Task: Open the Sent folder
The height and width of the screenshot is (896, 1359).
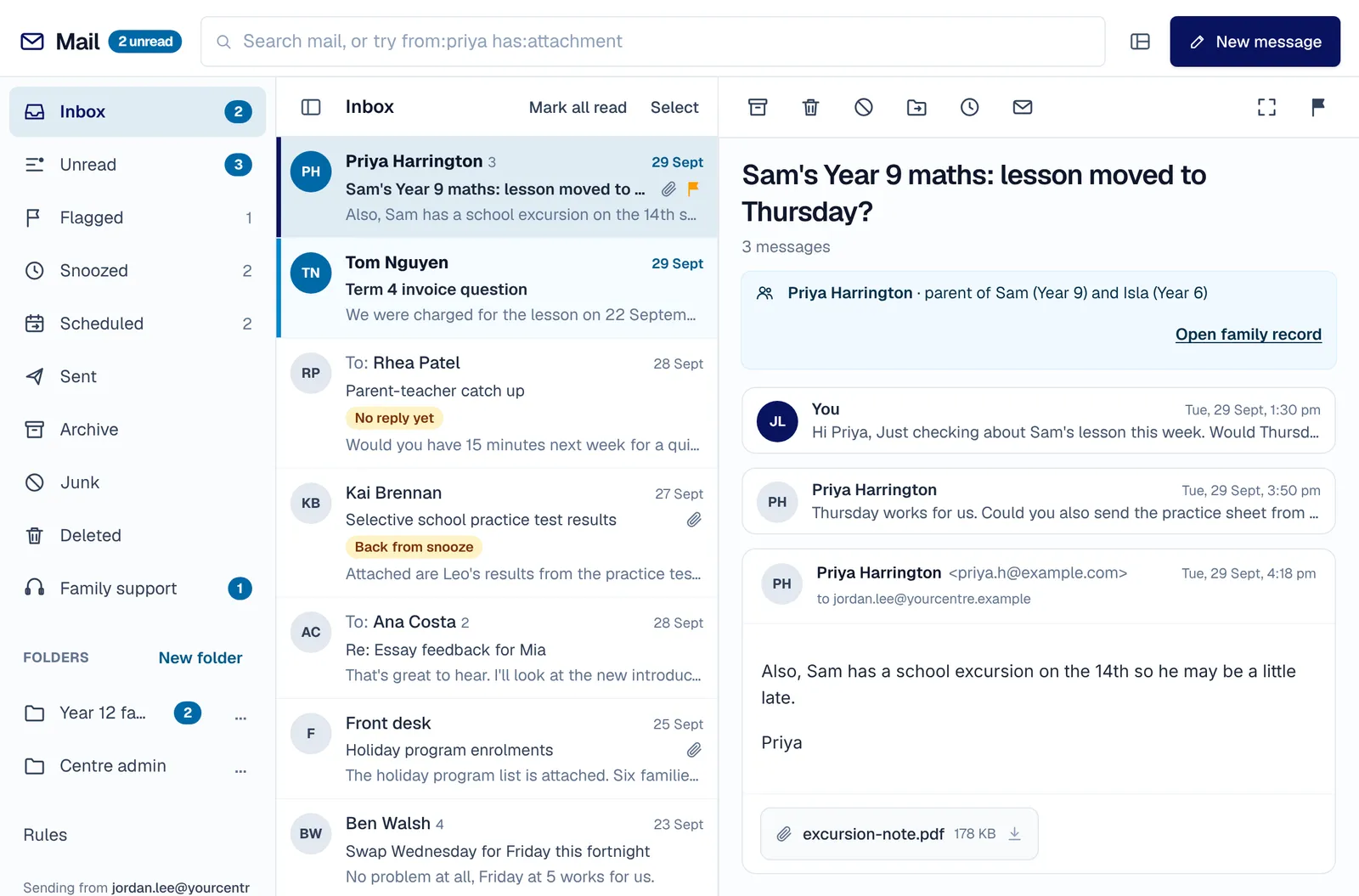Action: click(138, 376)
